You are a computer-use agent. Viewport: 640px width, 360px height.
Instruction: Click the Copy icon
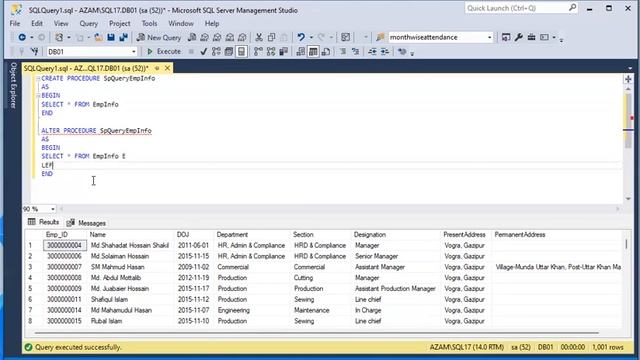[271, 37]
